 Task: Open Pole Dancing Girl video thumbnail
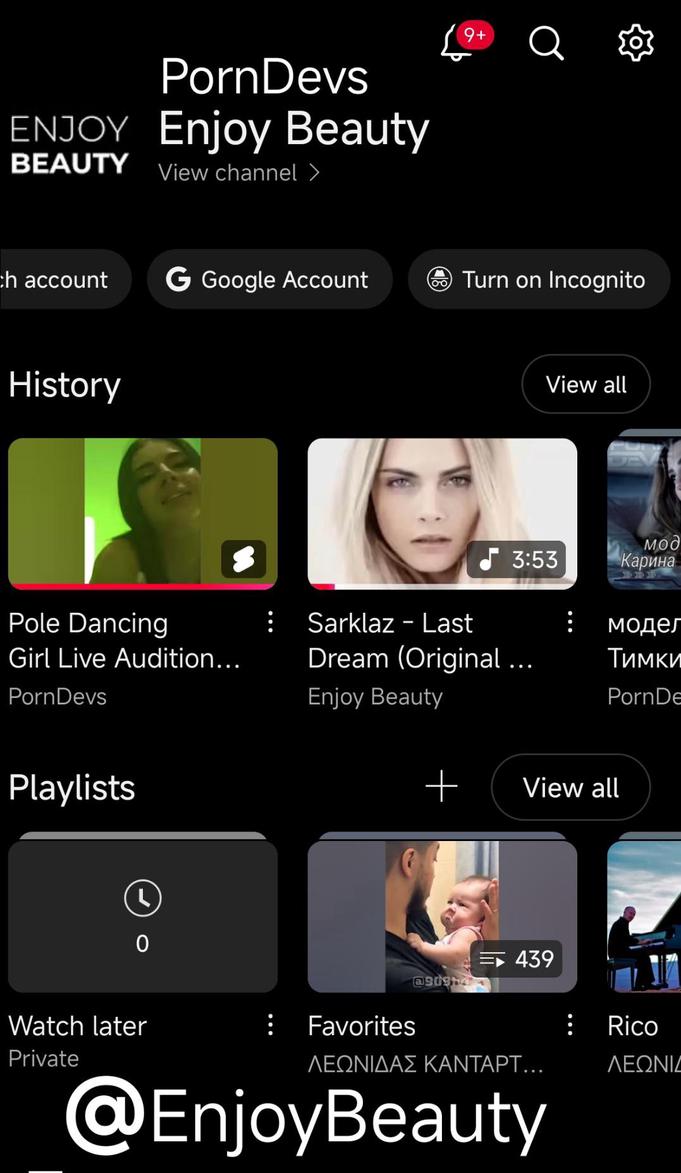[142, 513]
